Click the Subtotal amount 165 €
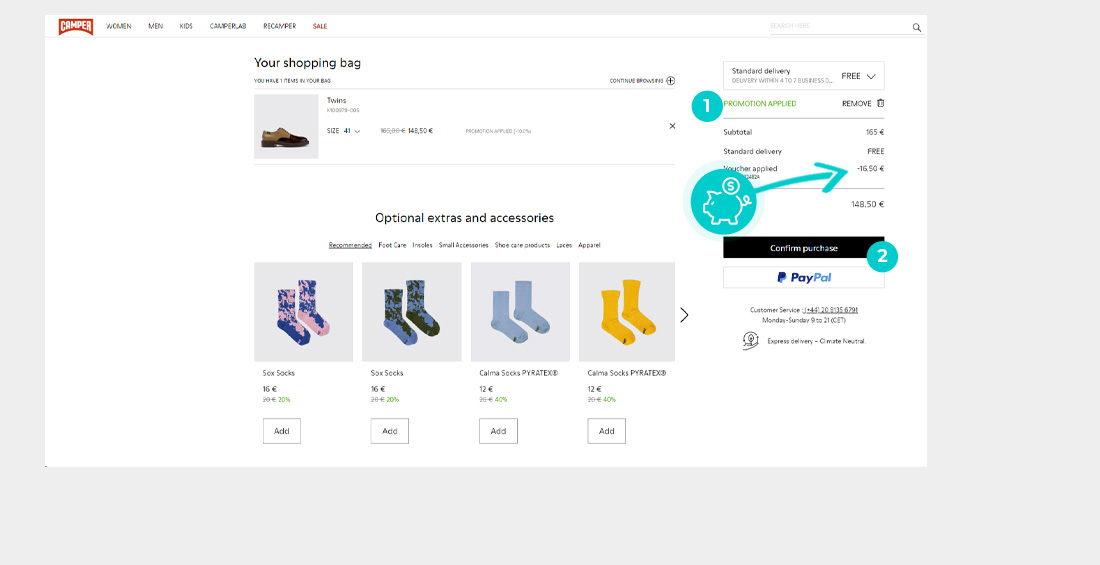This screenshot has width=1100, height=565. tap(876, 132)
